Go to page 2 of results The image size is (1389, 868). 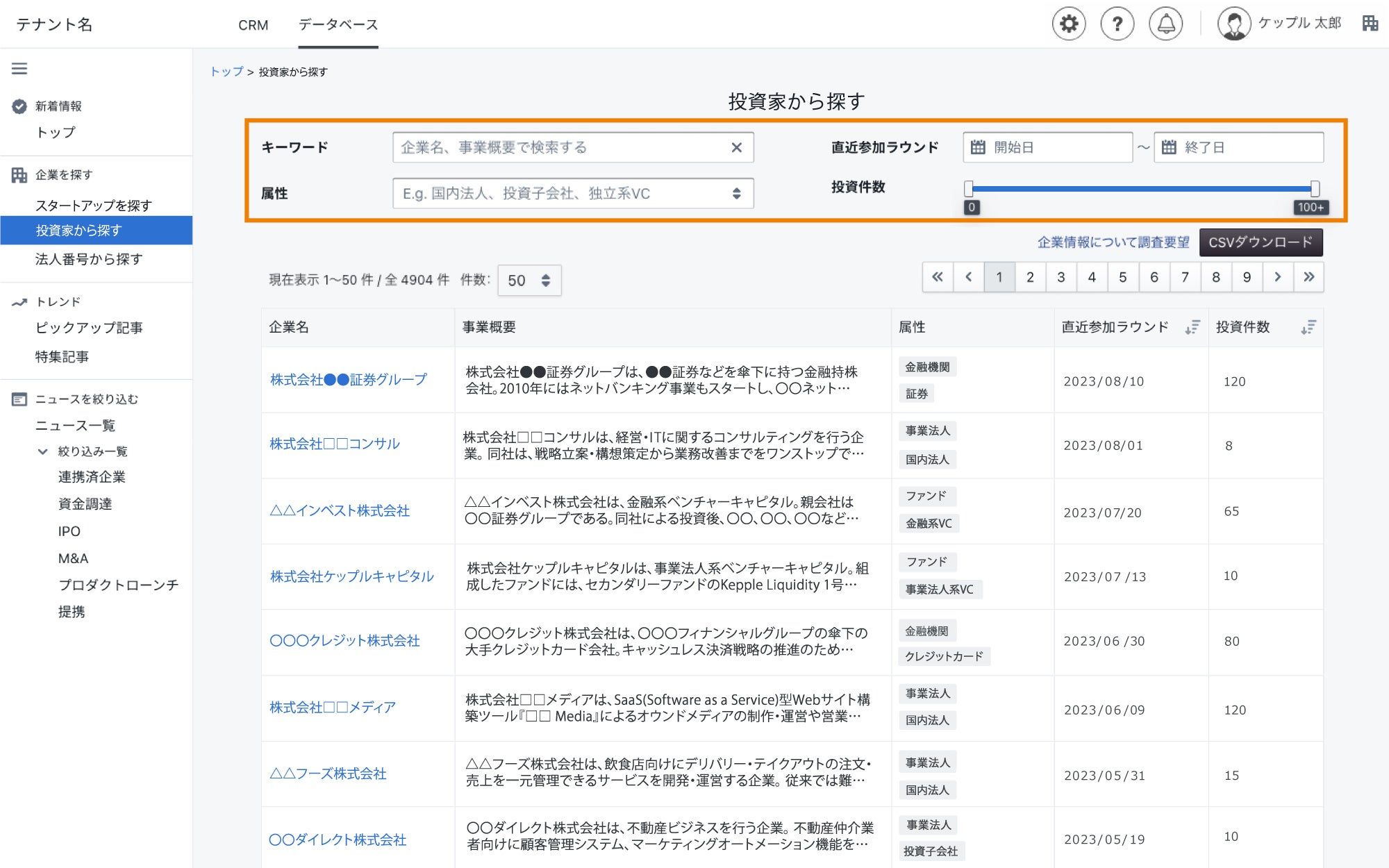click(x=1030, y=276)
